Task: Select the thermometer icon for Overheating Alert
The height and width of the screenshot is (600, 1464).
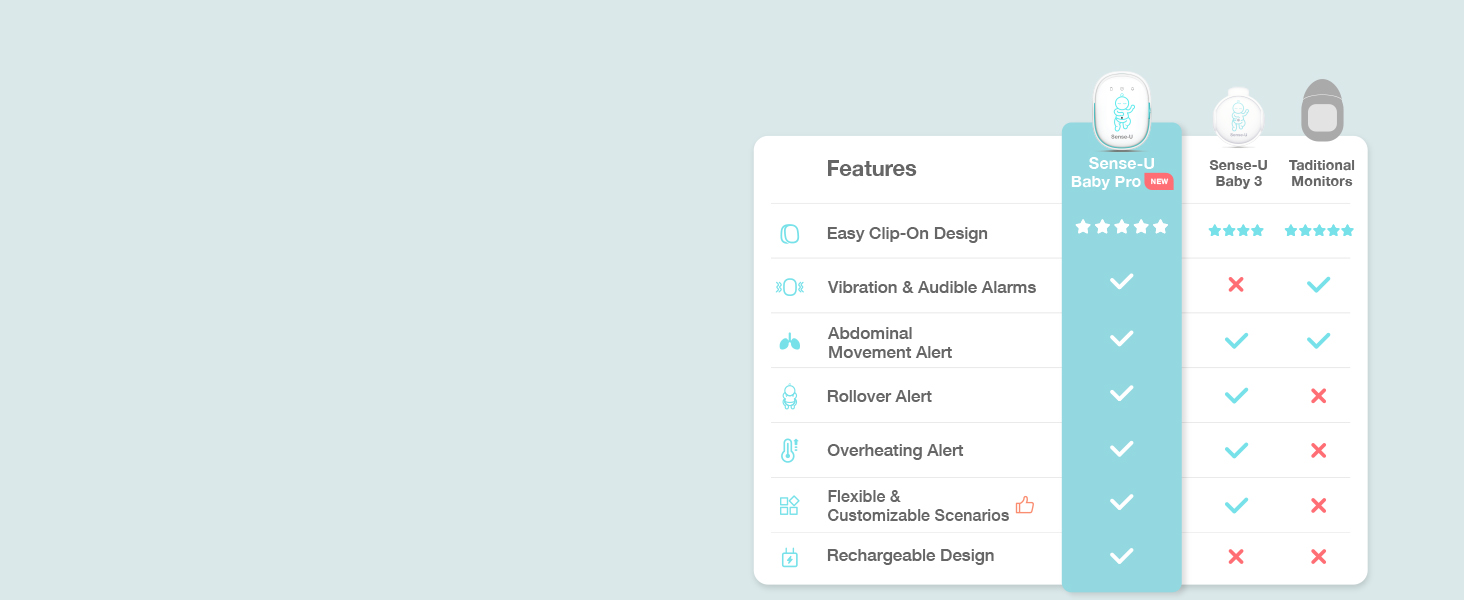Action: pyautogui.click(x=789, y=451)
